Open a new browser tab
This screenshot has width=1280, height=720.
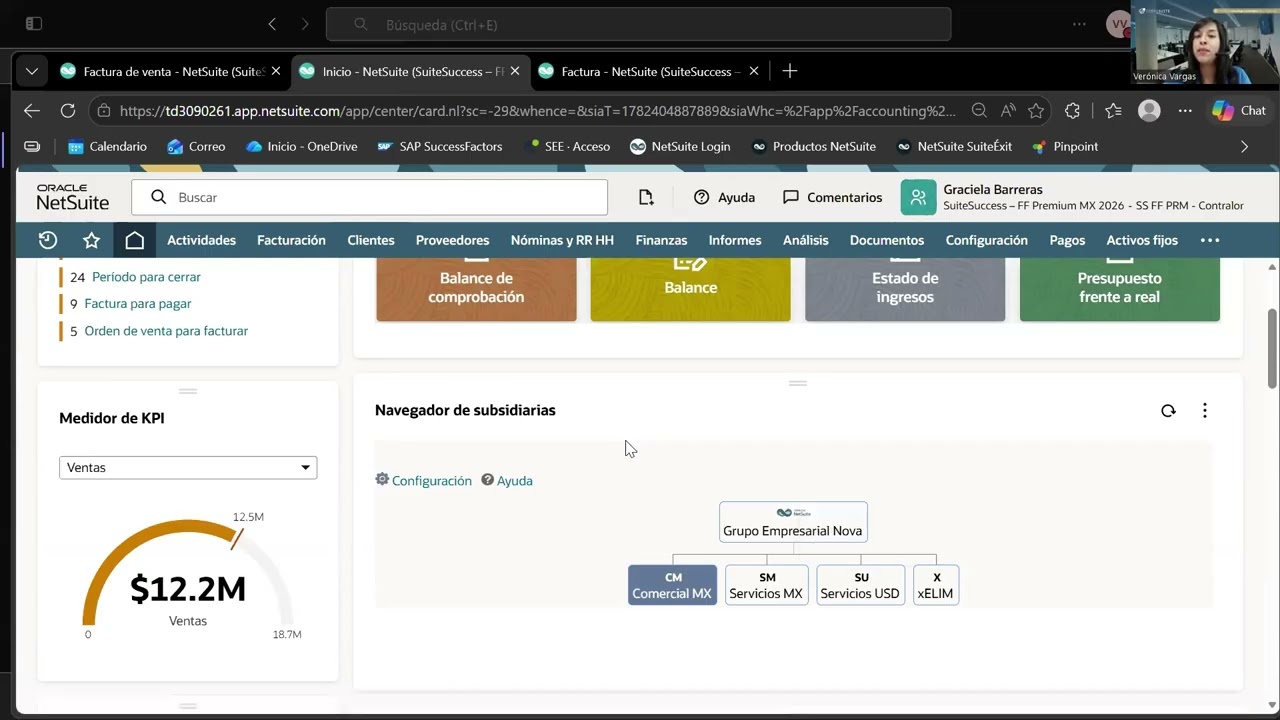790,71
